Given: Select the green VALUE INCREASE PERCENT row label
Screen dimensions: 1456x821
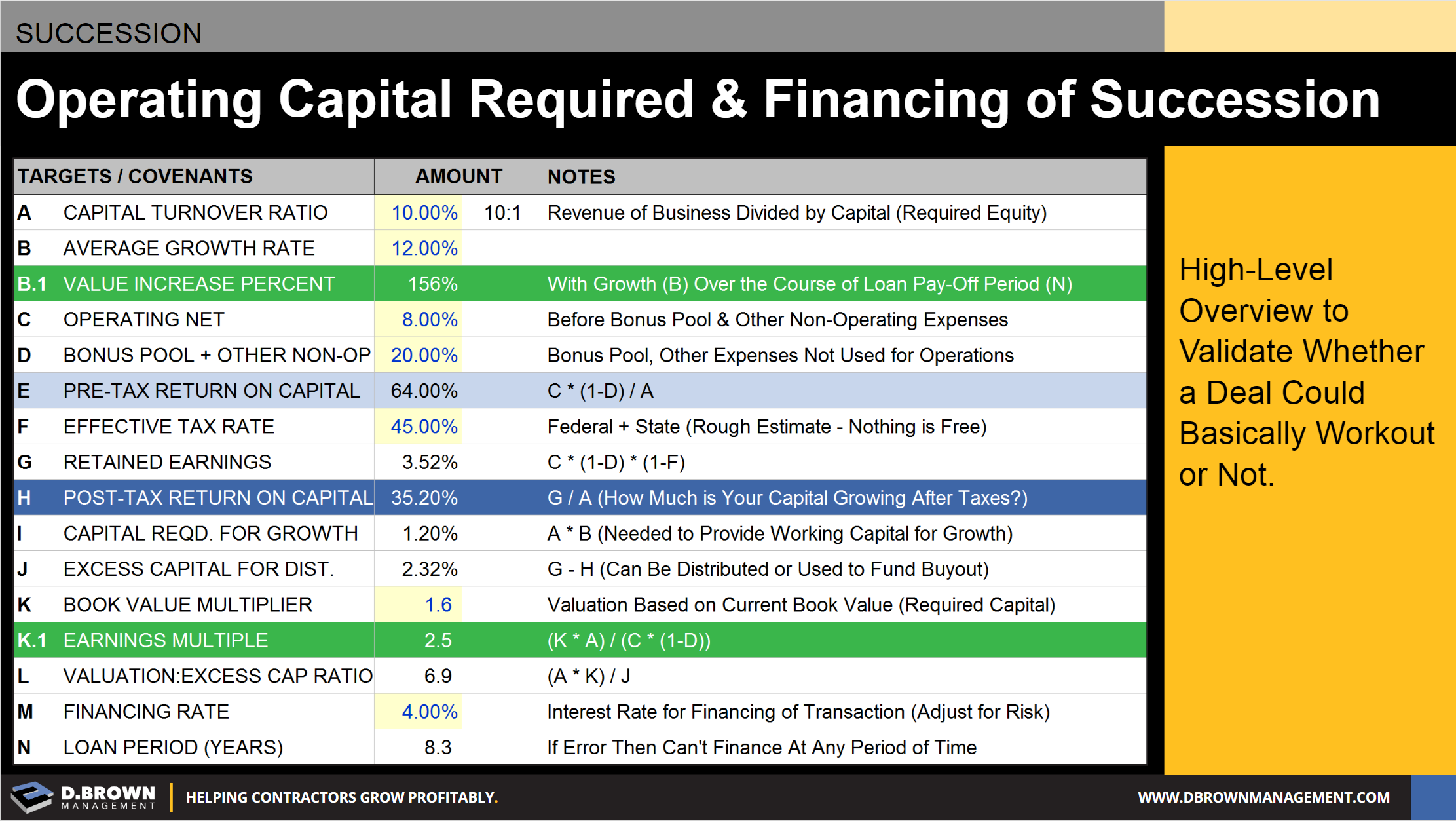Looking at the screenshot, I should point(199,284).
